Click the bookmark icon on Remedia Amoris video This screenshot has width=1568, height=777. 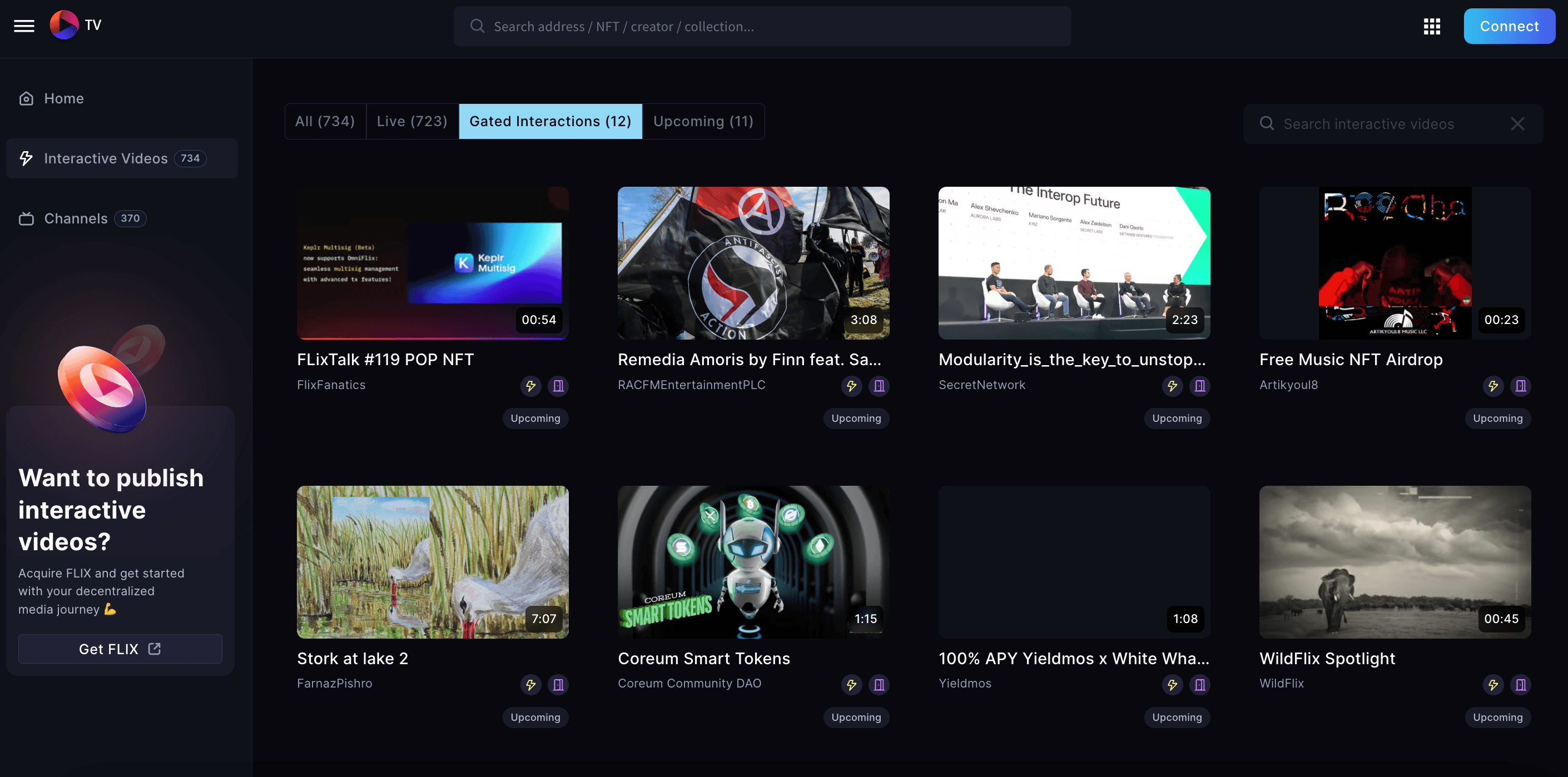point(878,384)
